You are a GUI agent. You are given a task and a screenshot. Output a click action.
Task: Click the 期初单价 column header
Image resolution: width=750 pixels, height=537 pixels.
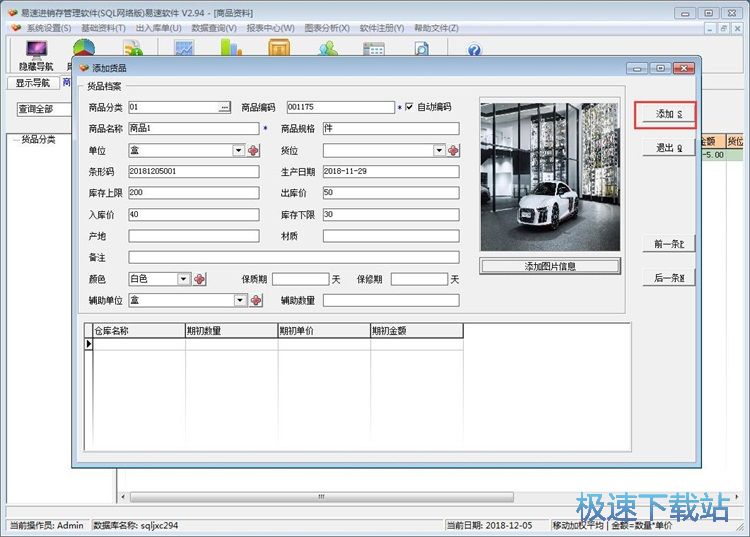click(x=324, y=331)
